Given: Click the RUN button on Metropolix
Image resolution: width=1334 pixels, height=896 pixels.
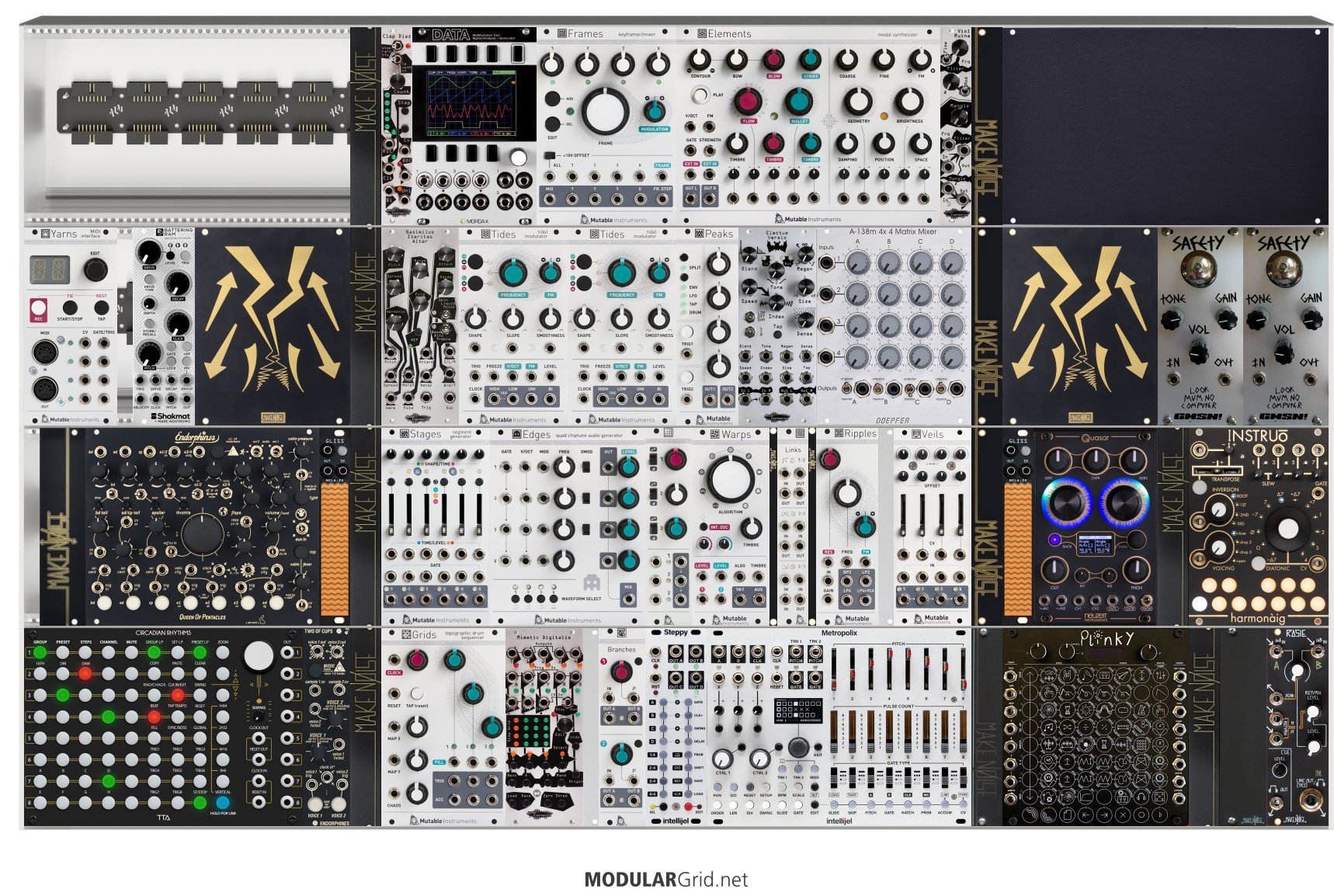Looking at the screenshot, I should tap(717, 787).
